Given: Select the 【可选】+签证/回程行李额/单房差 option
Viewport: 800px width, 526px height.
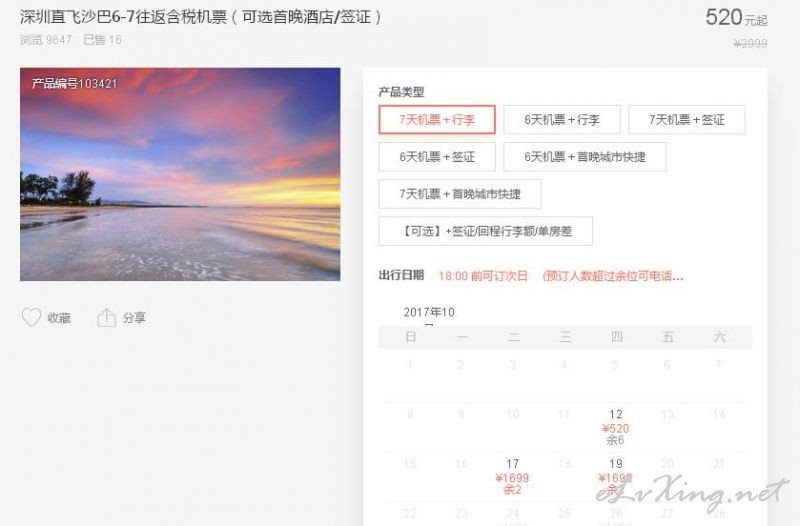Looking at the screenshot, I should click(485, 231).
